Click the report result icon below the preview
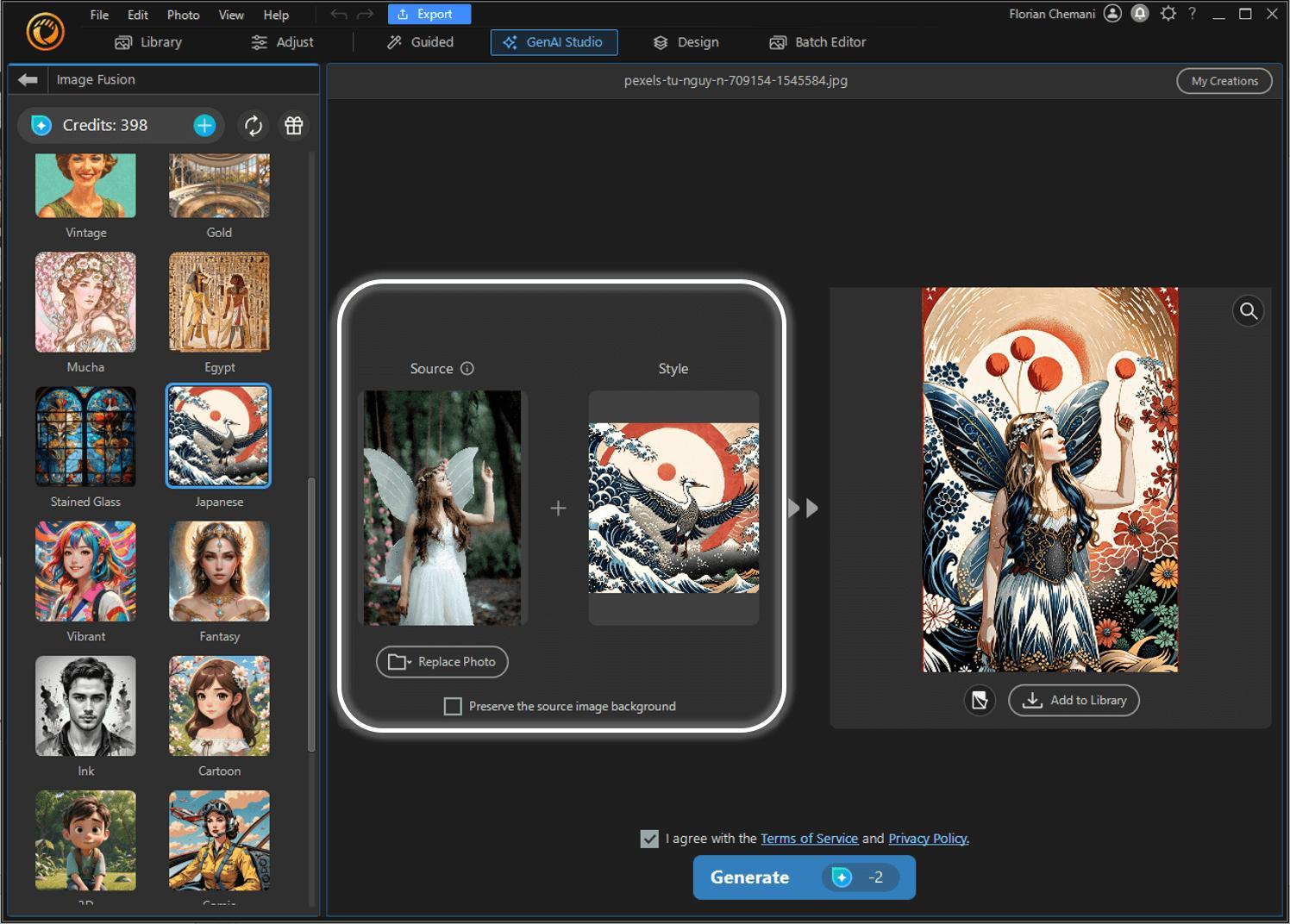Viewport: 1290px width, 924px height. point(980,701)
